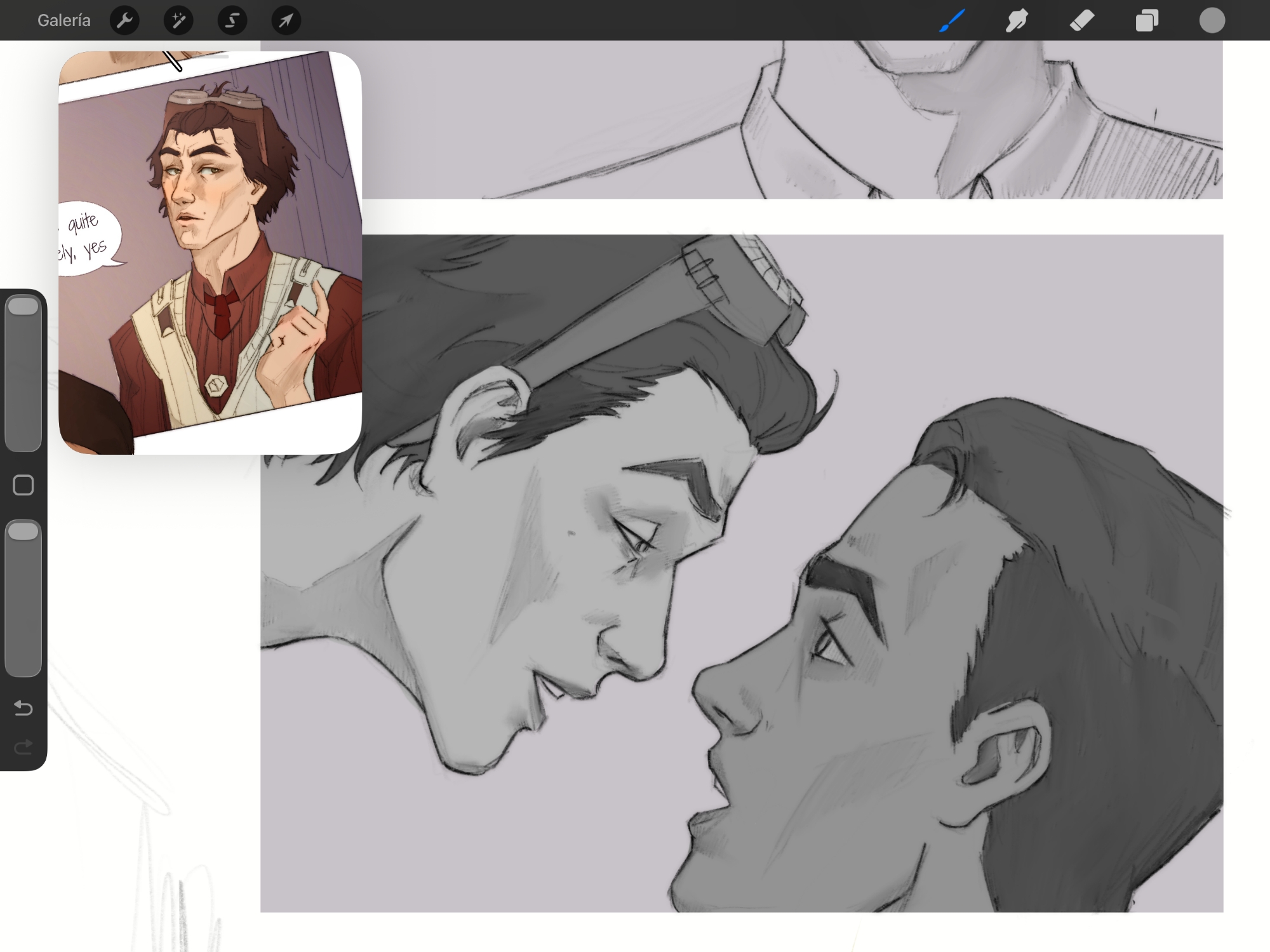Image resolution: width=1270 pixels, height=952 pixels.
Task: Undo last stroke with undo arrow
Action: [23, 707]
